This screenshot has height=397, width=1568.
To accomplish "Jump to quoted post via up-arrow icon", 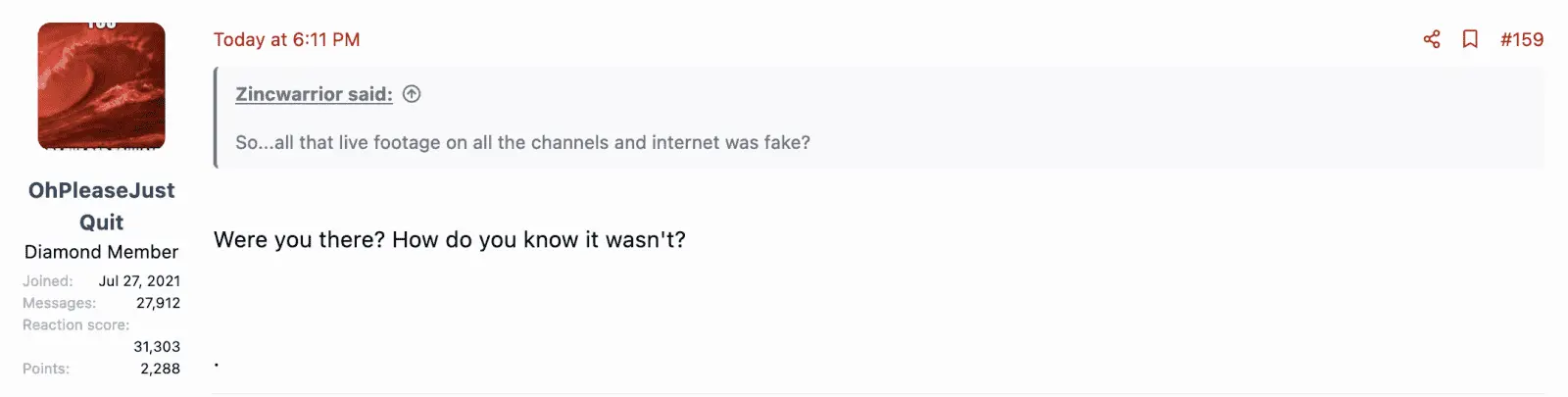I will point(412,94).
